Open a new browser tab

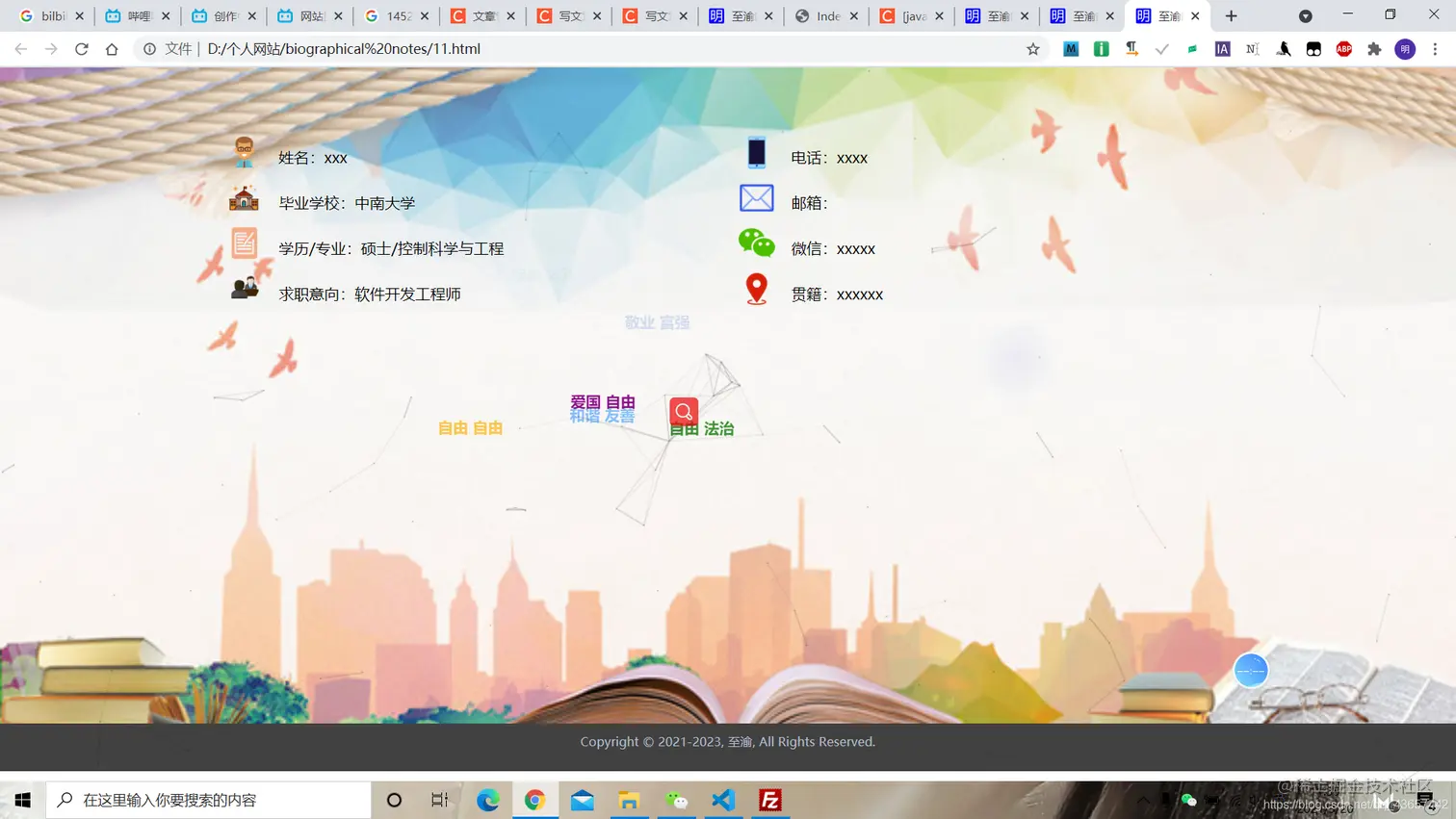coord(1232,15)
